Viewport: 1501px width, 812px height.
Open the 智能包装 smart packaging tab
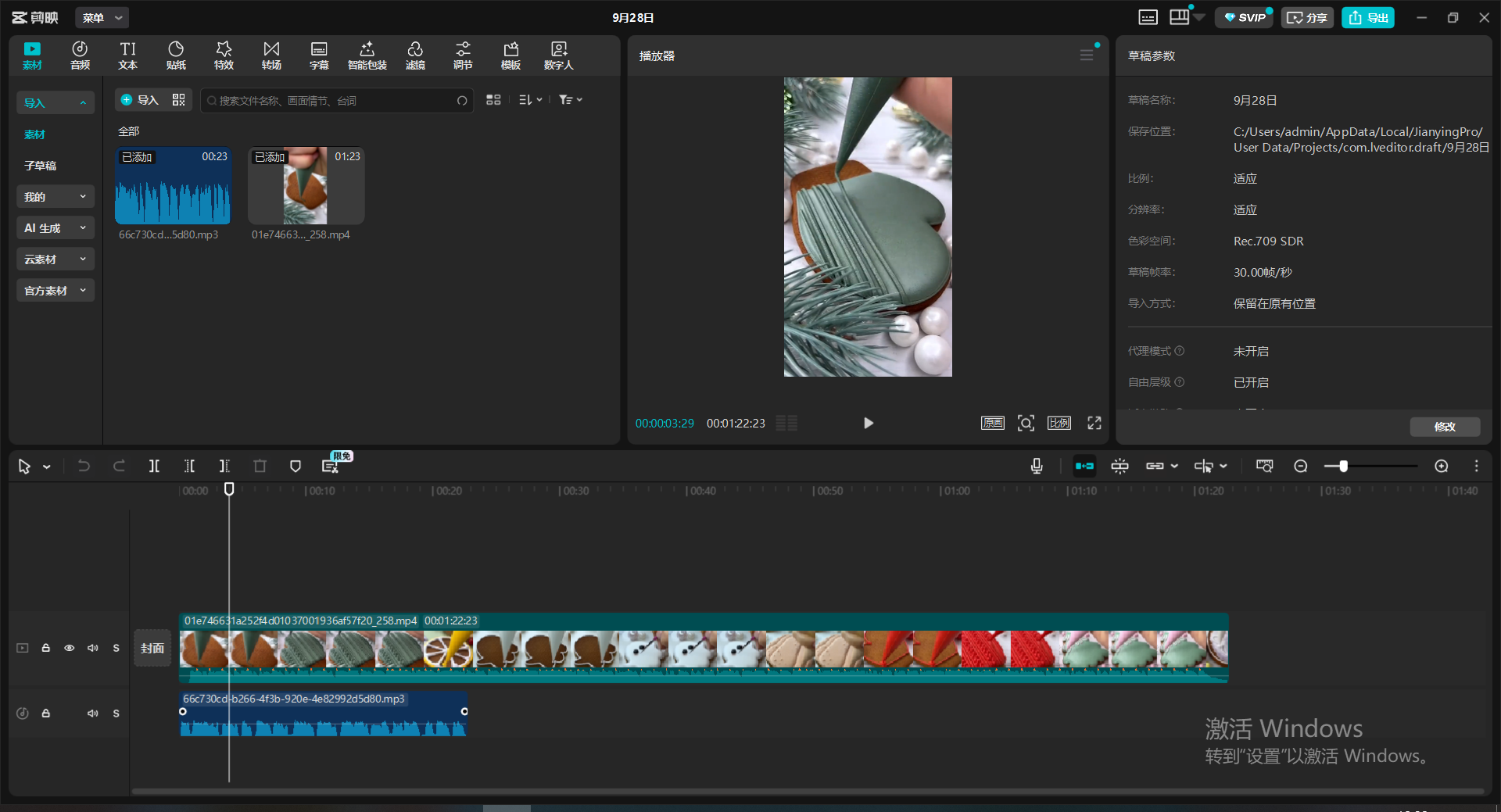[x=367, y=55]
